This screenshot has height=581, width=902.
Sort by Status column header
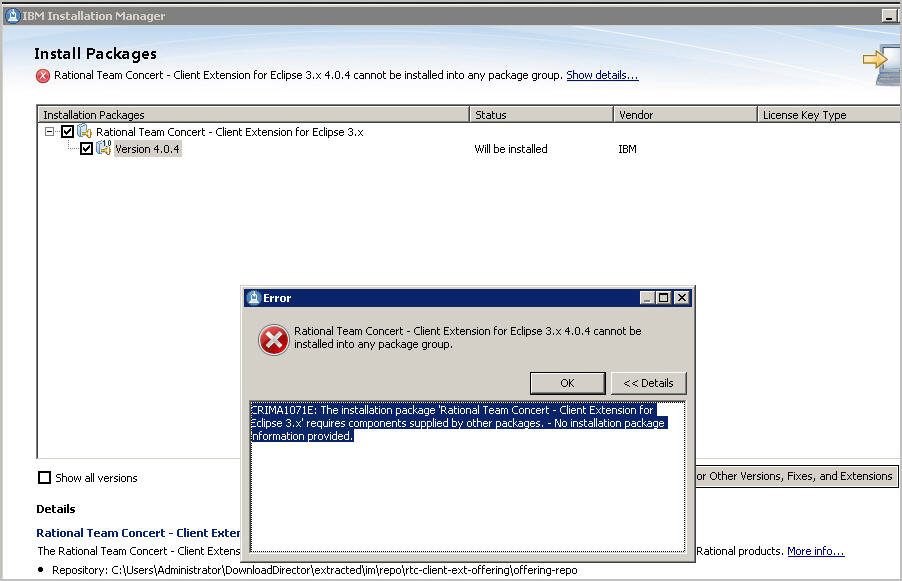click(x=541, y=114)
